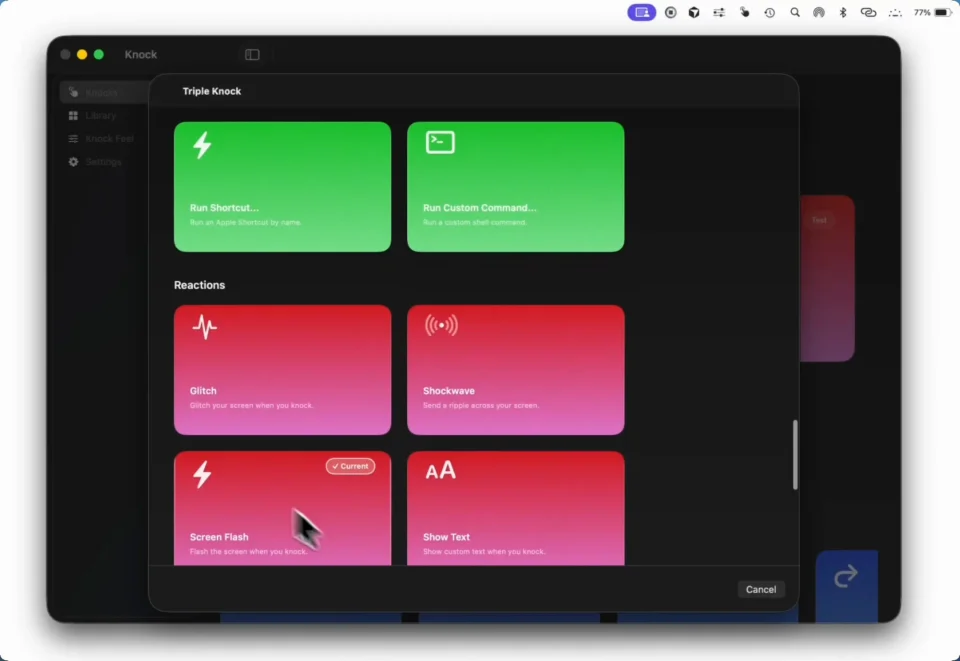Image resolution: width=960 pixels, height=661 pixels.
Task: Click the "Triple Knock" sheet title
Action: point(212,91)
